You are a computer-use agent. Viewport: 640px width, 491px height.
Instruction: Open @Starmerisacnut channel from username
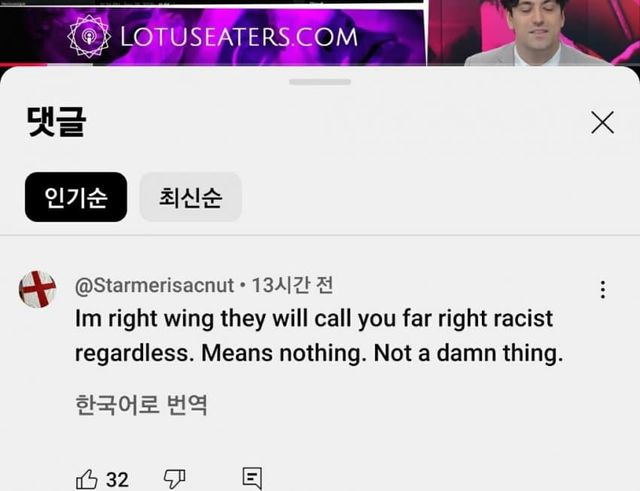point(154,285)
